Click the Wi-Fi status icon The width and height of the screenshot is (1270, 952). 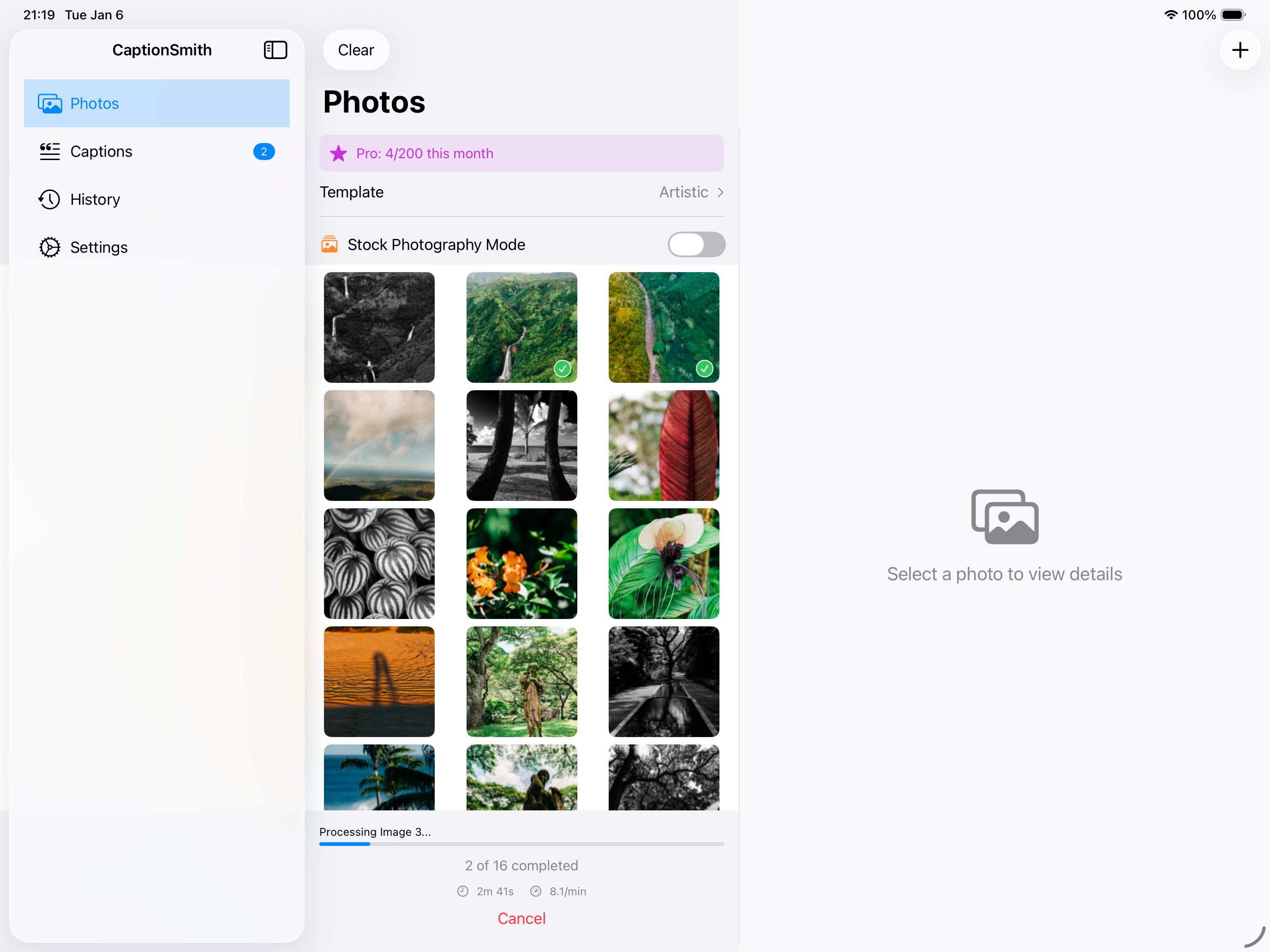(1171, 15)
